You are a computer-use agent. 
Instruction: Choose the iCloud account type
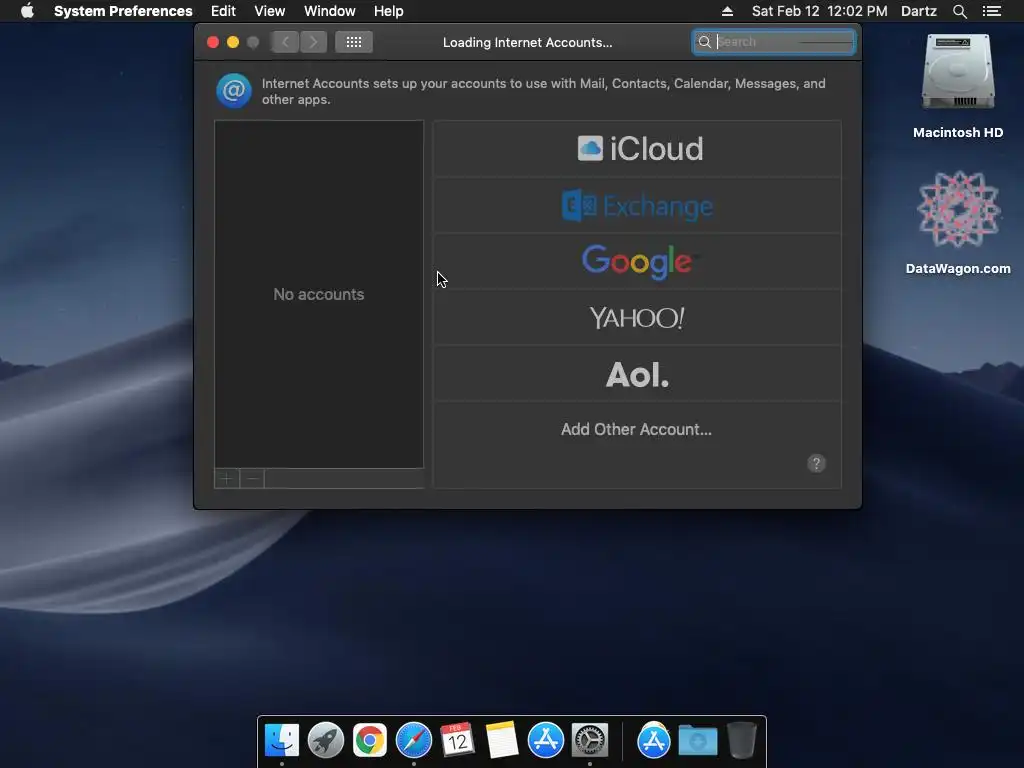pos(637,148)
